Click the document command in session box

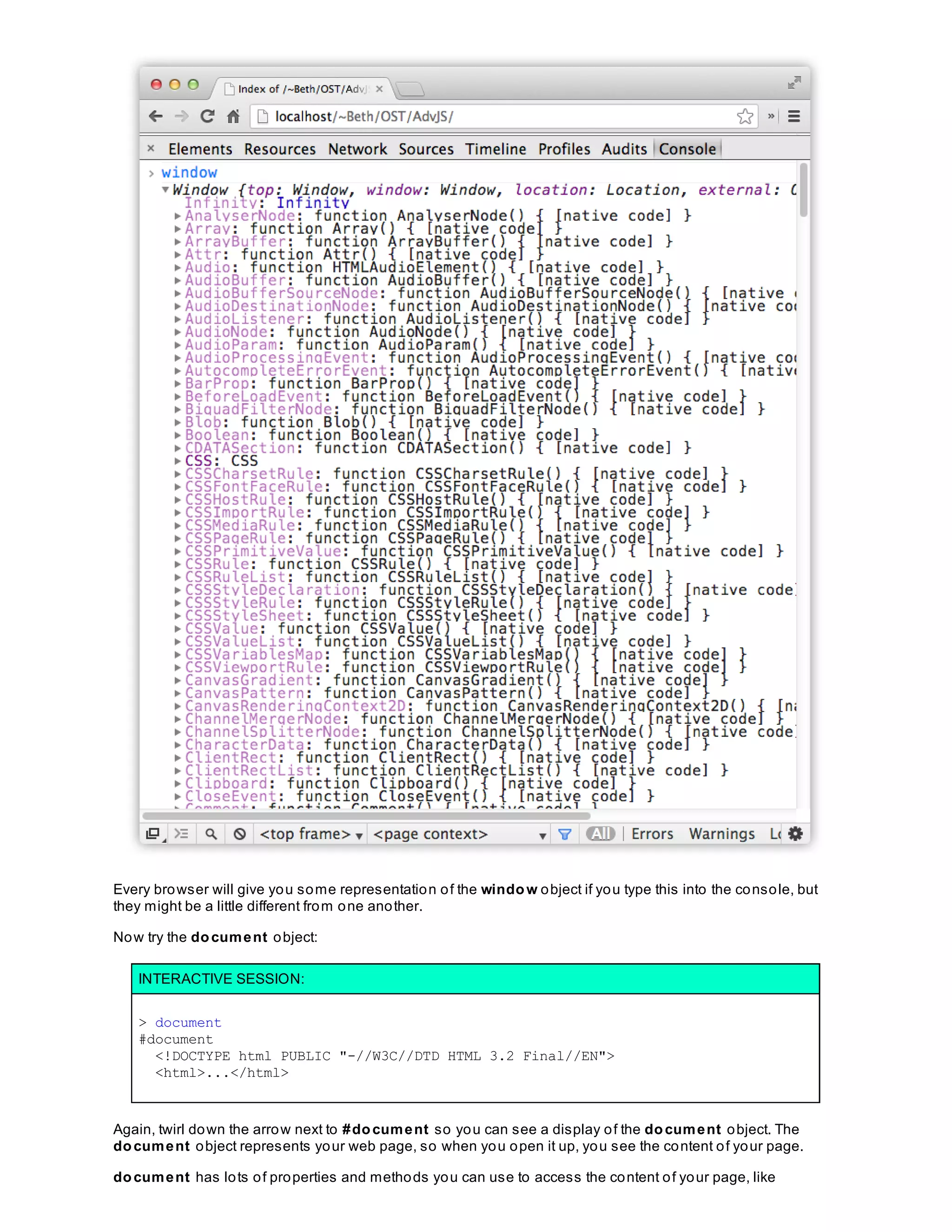pyautogui.click(x=188, y=1023)
